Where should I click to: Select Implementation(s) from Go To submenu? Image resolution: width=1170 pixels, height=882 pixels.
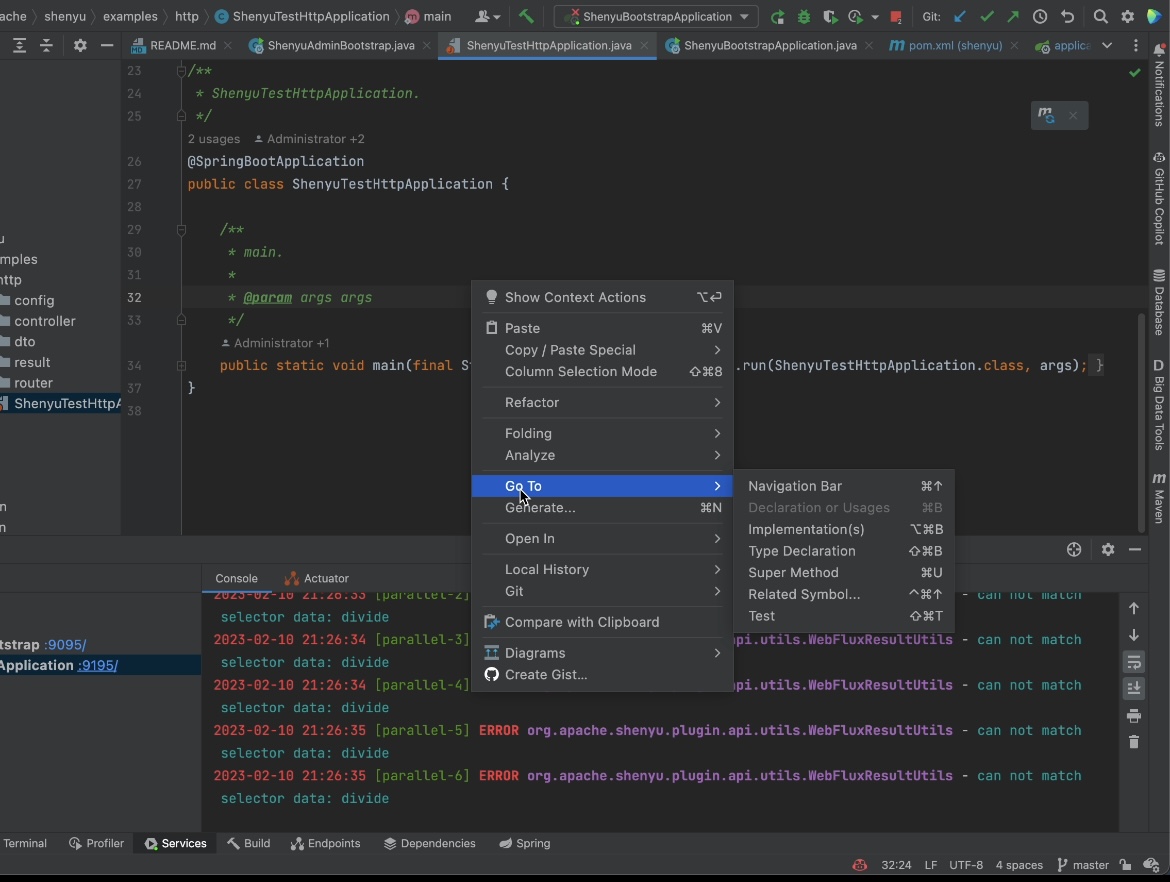tap(806, 529)
